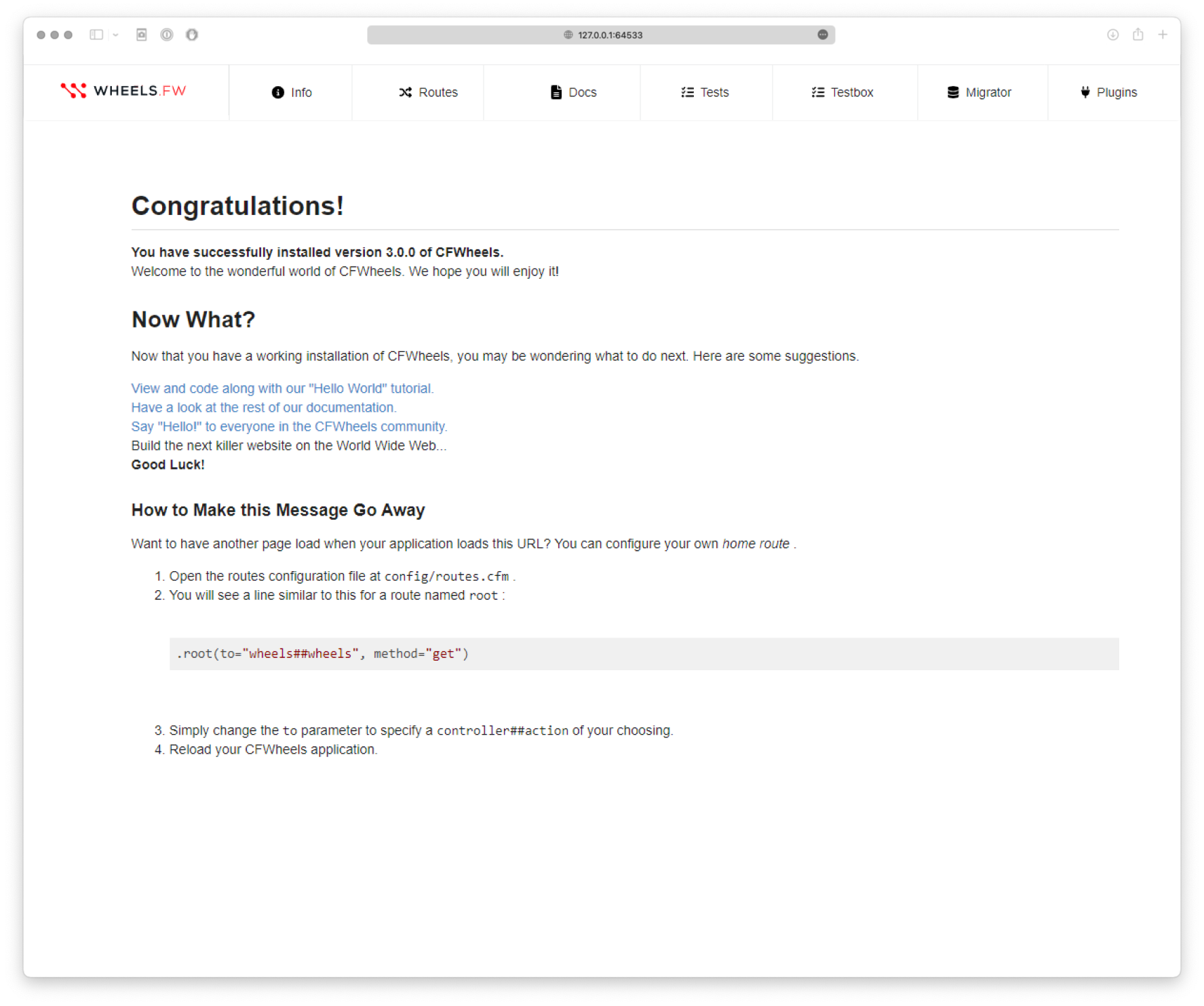1204x1006 pixels.
Task: Click the Safari share button
Action: pos(1138,35)
